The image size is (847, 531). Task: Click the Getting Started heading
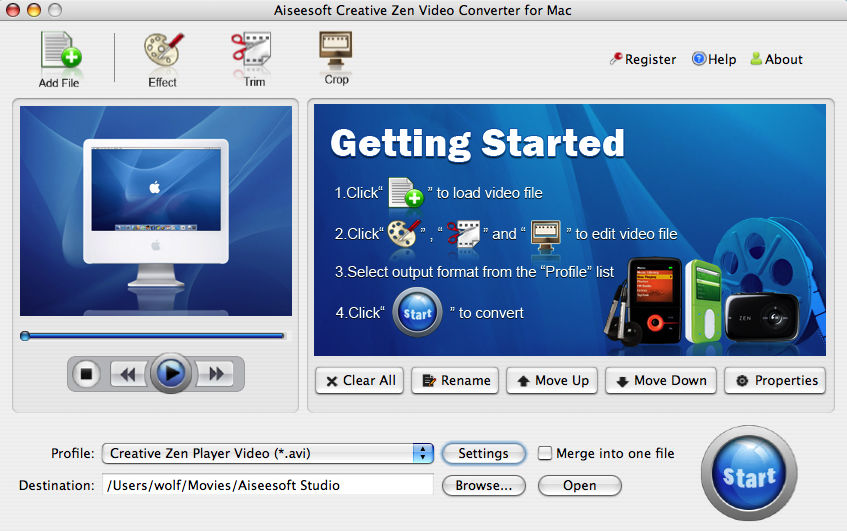pos(477,144)
